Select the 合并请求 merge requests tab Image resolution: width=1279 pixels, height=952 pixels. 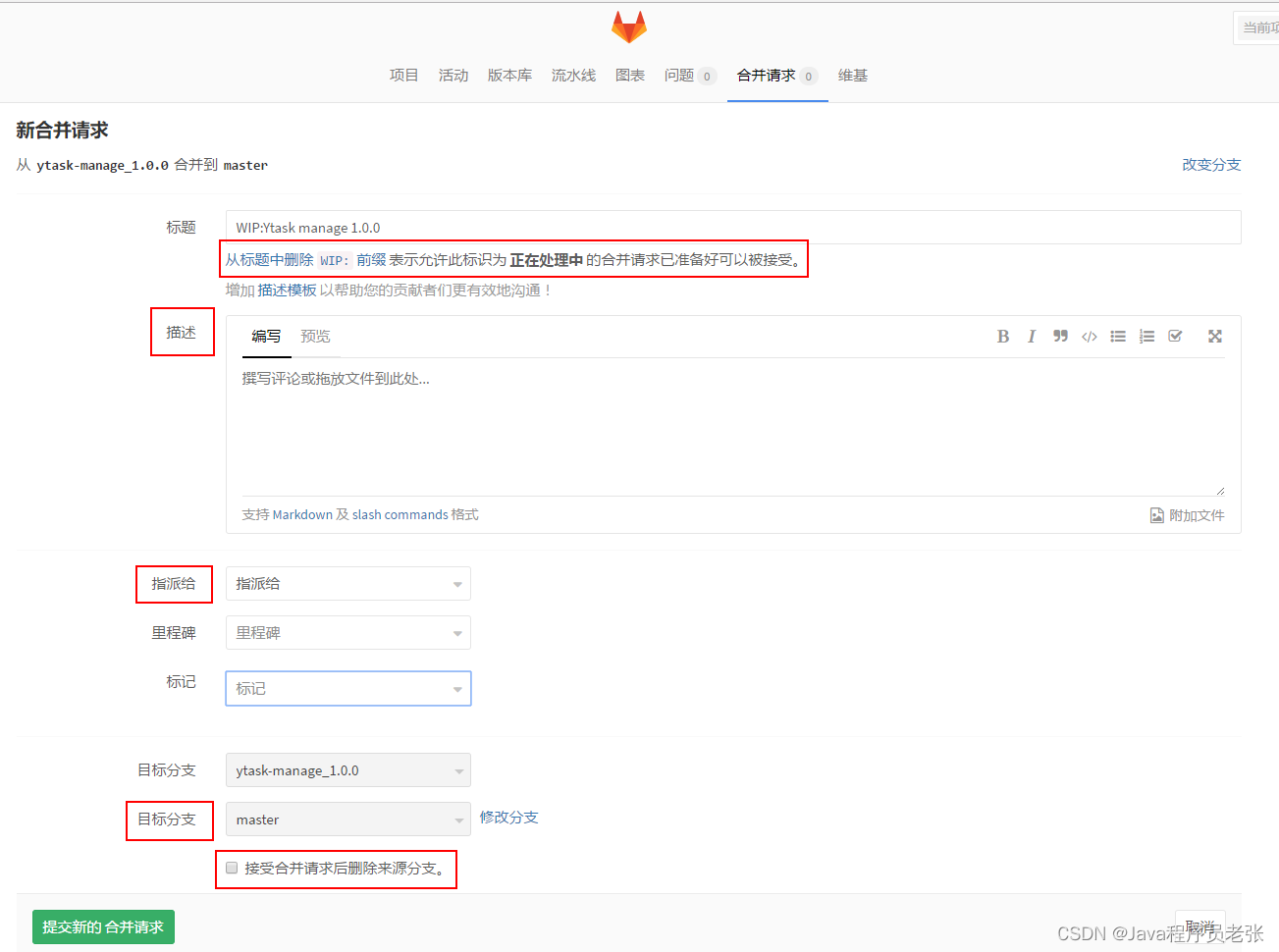(777, 76)
